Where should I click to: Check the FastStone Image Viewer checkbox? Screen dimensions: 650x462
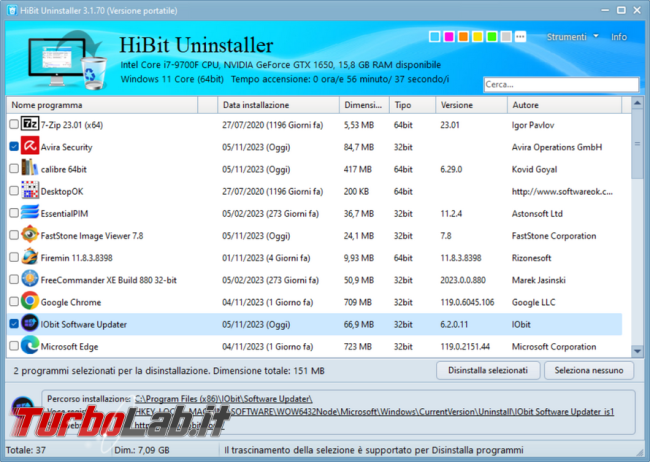click(14, 235)
